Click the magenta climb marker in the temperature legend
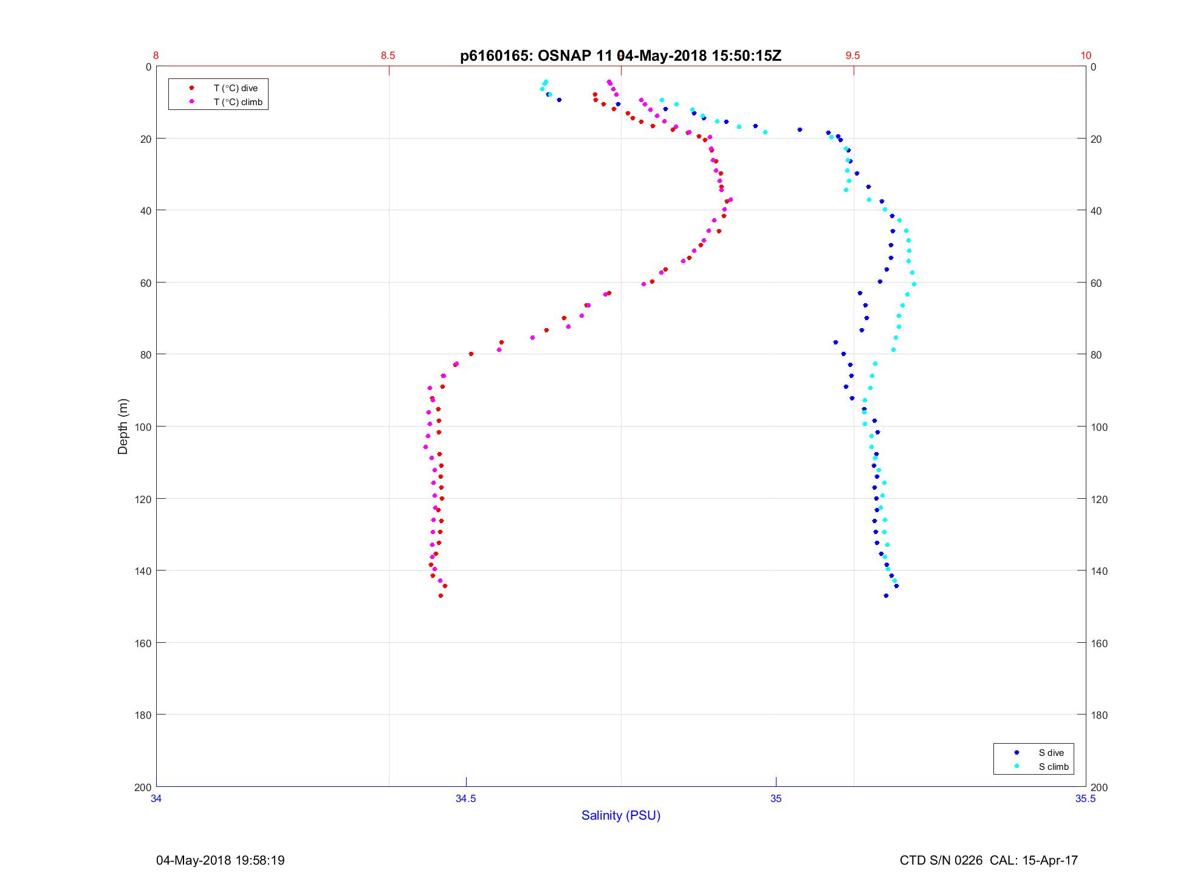Viewport: 1200px width, 885px height. (191, 102)
